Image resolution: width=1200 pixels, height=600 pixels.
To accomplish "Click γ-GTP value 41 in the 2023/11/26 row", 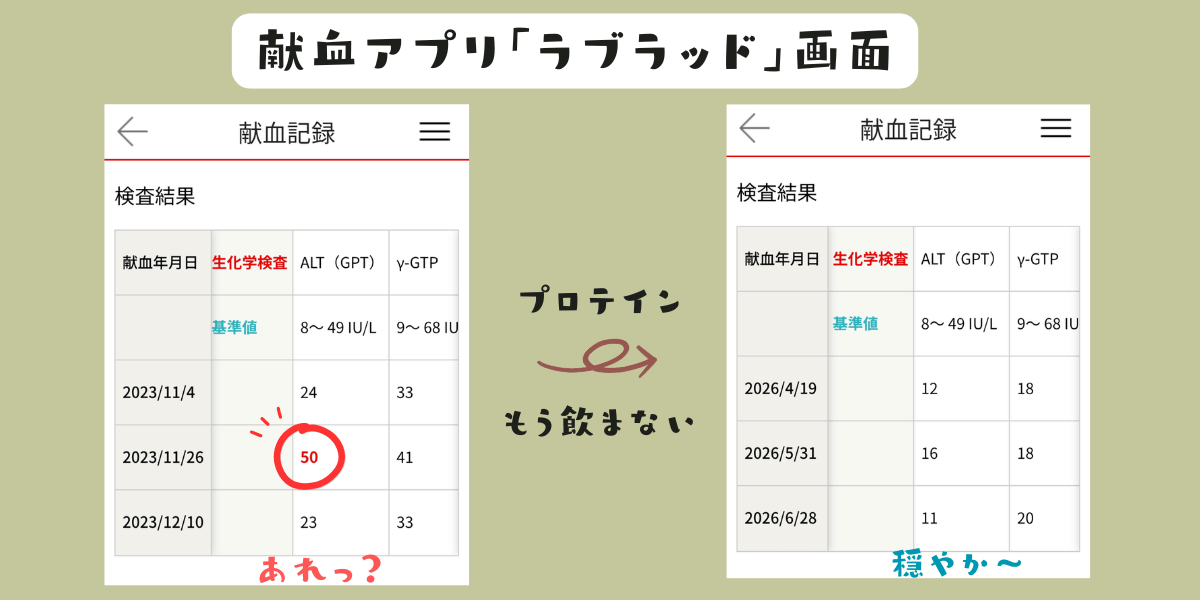I will [405, 457].
